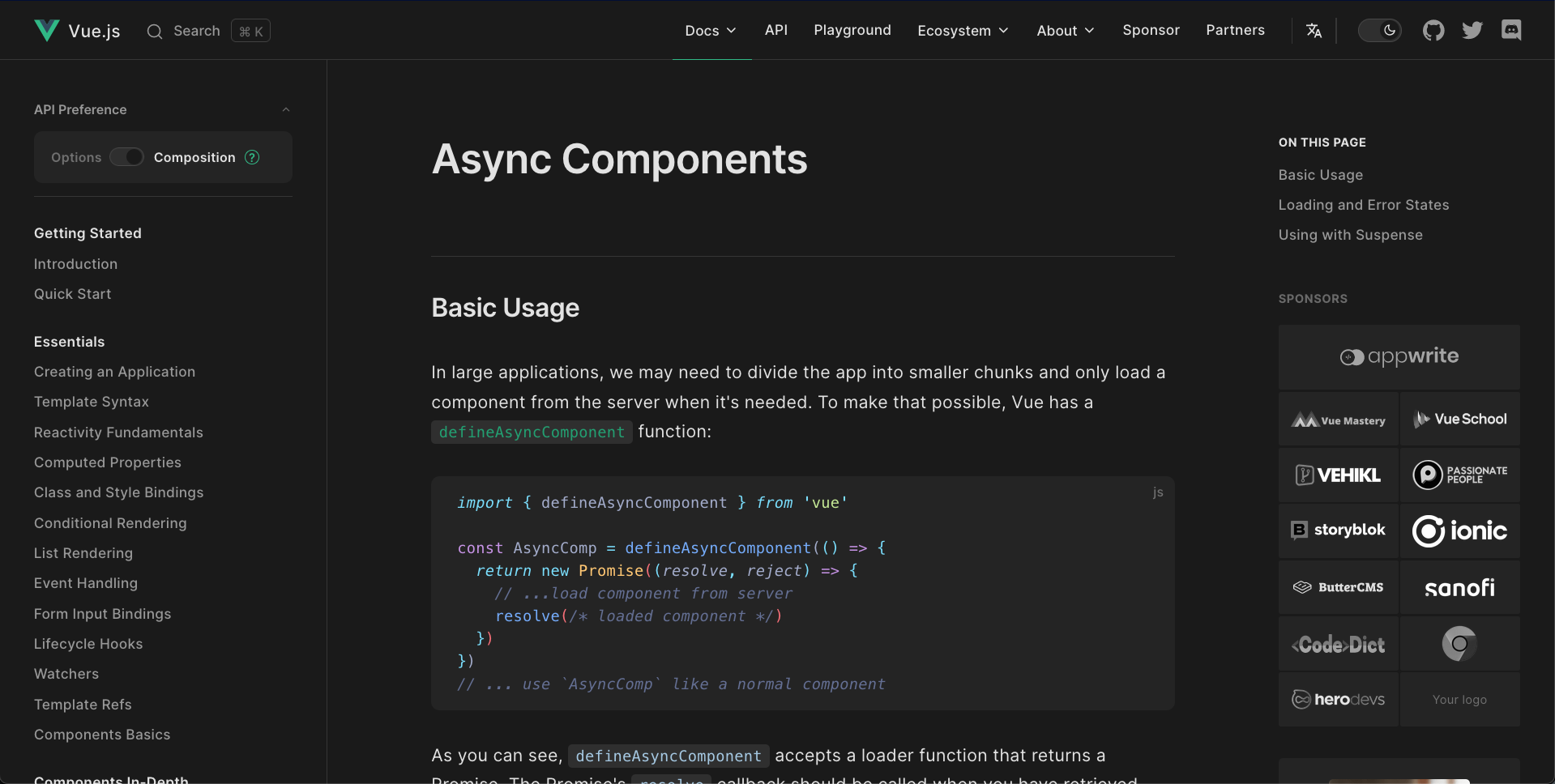Open the Appwrite sponsor logo
The image size is (1555, 784).
tap(1399, 357)
